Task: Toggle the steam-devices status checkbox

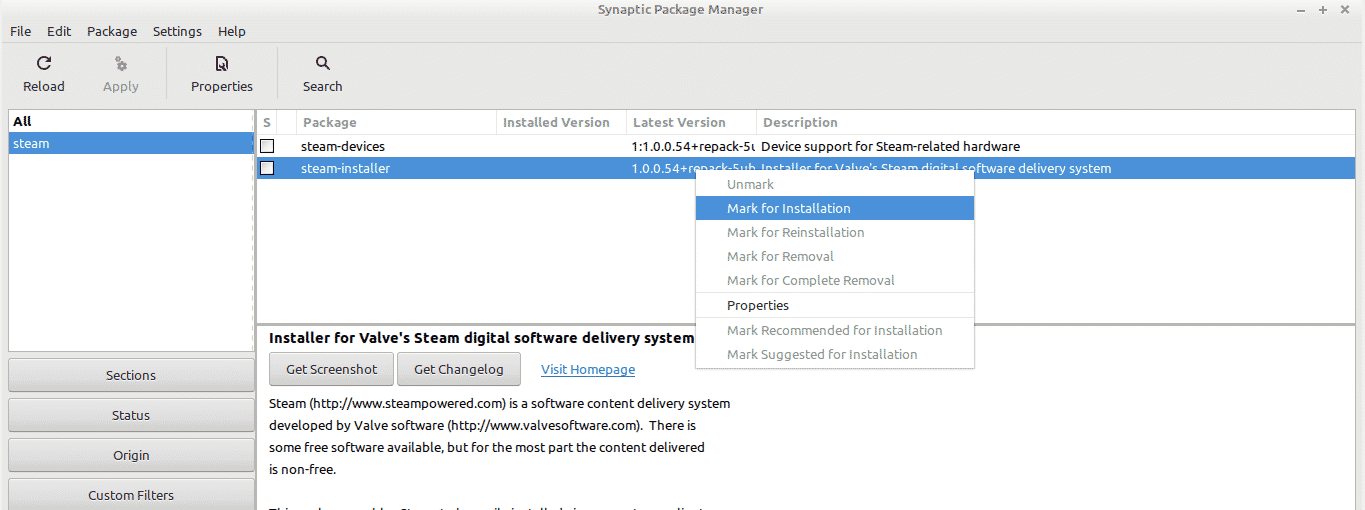Action: 267,146
